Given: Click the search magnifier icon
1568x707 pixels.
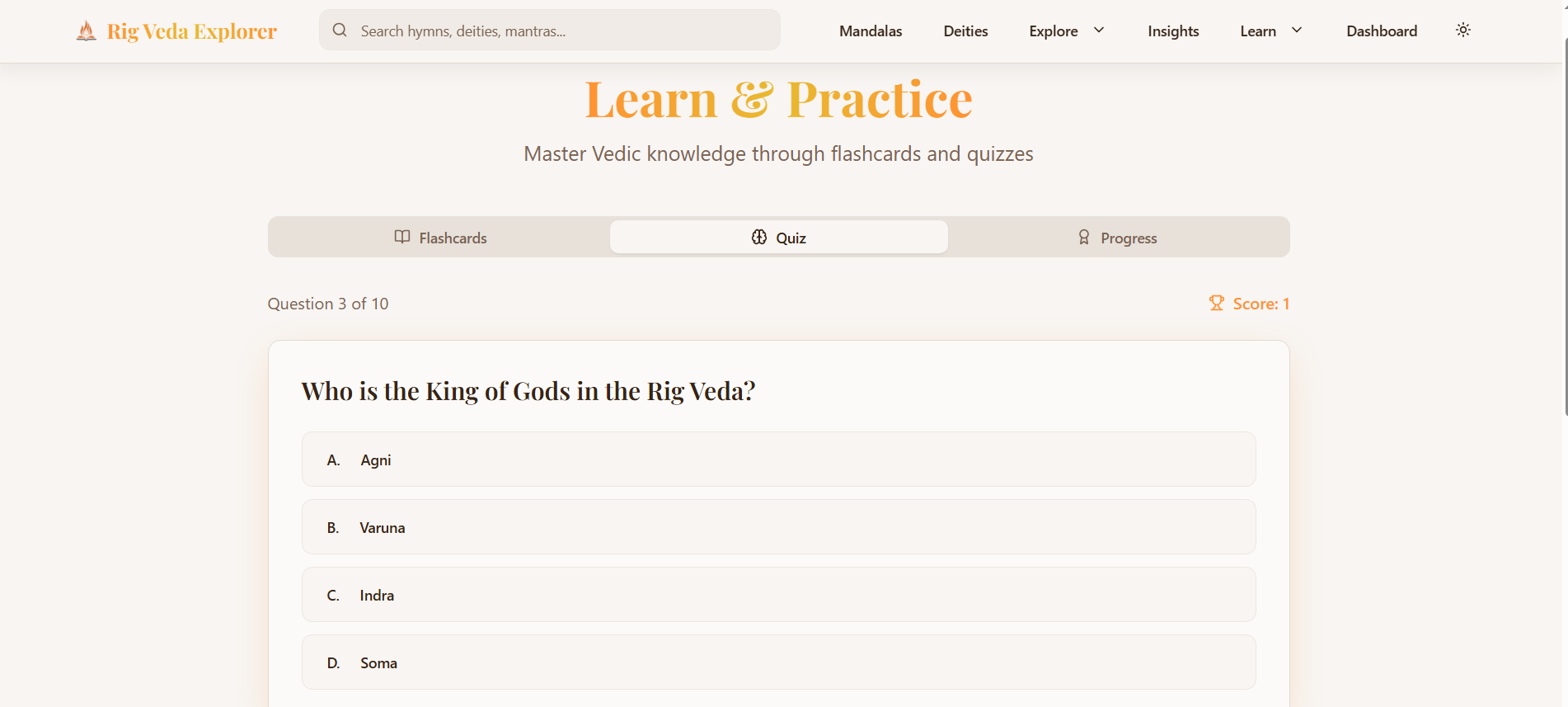Looking at the screenshot, I should click(x=340, y=31).
